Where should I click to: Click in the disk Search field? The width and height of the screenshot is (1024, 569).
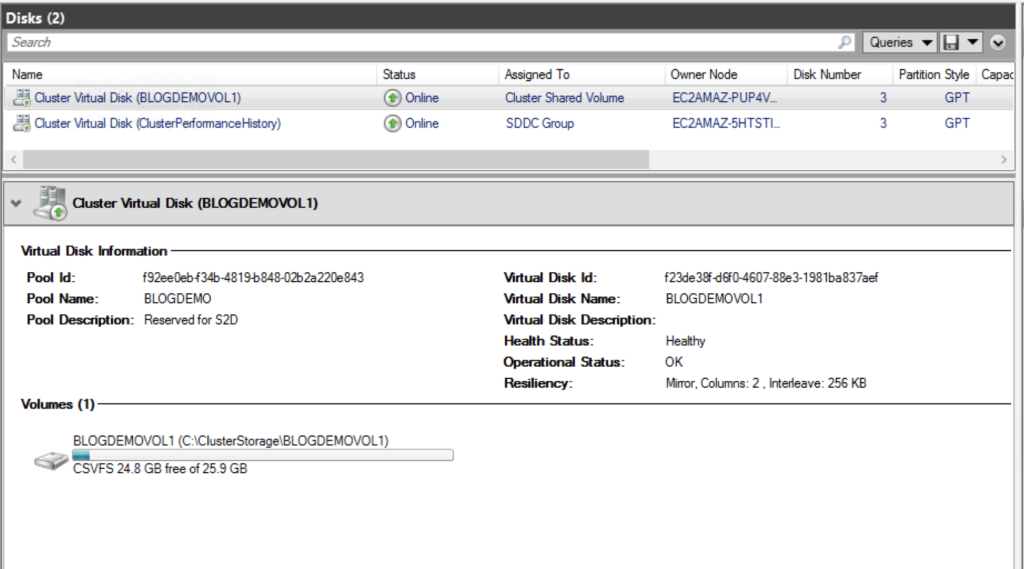point(420,42)
